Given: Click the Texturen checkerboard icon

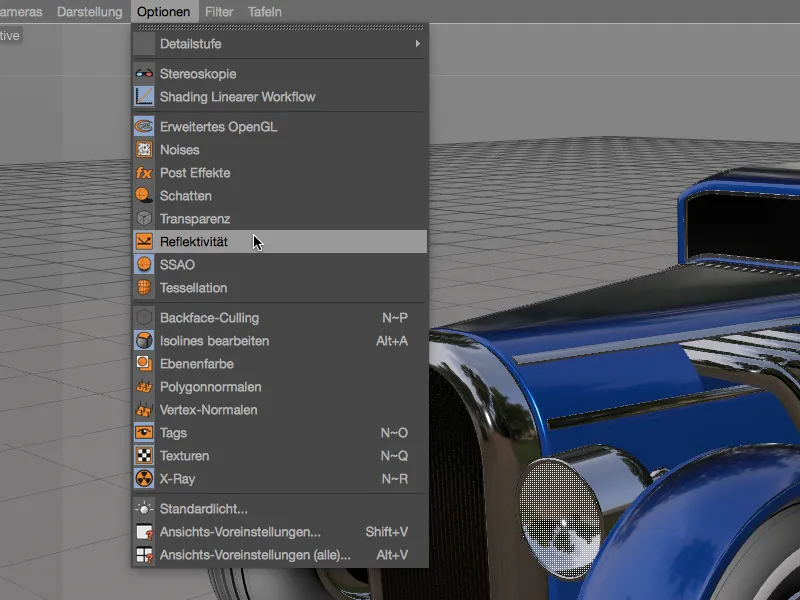Looking at the screenshot, I should [x=144, y=456].
